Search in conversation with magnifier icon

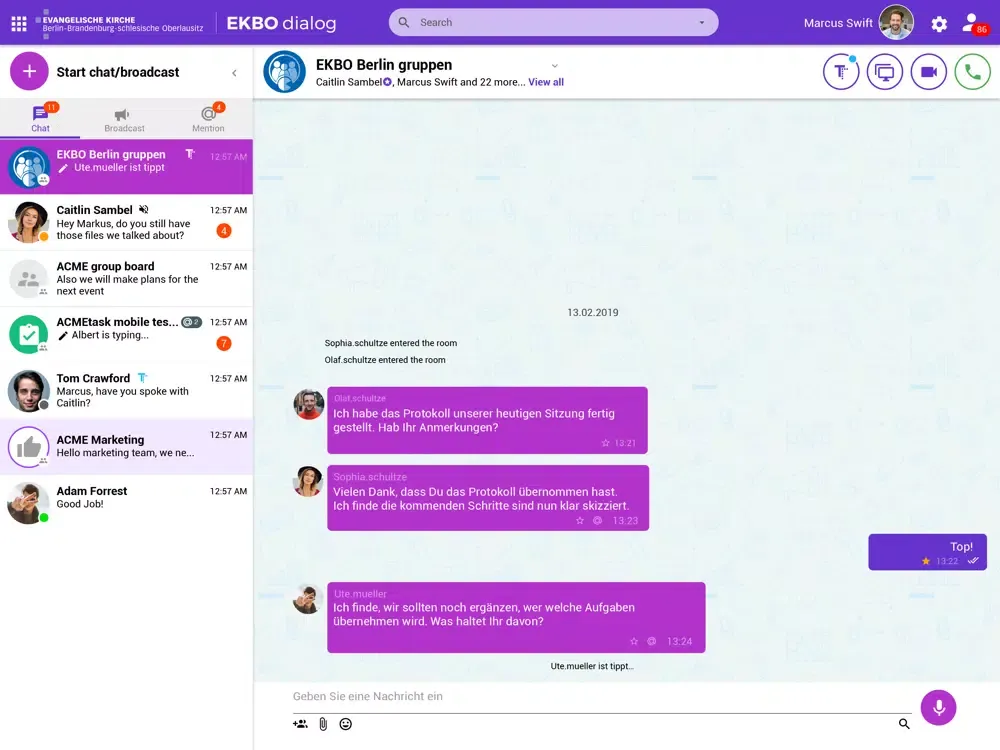tap(904, 723)
